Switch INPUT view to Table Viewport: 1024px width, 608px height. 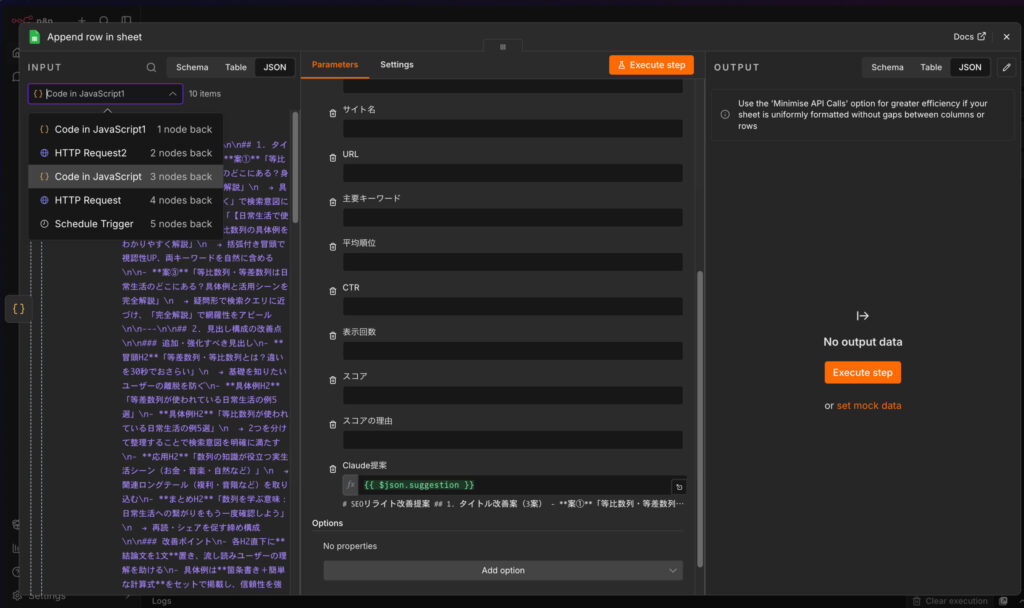(236, 67)
